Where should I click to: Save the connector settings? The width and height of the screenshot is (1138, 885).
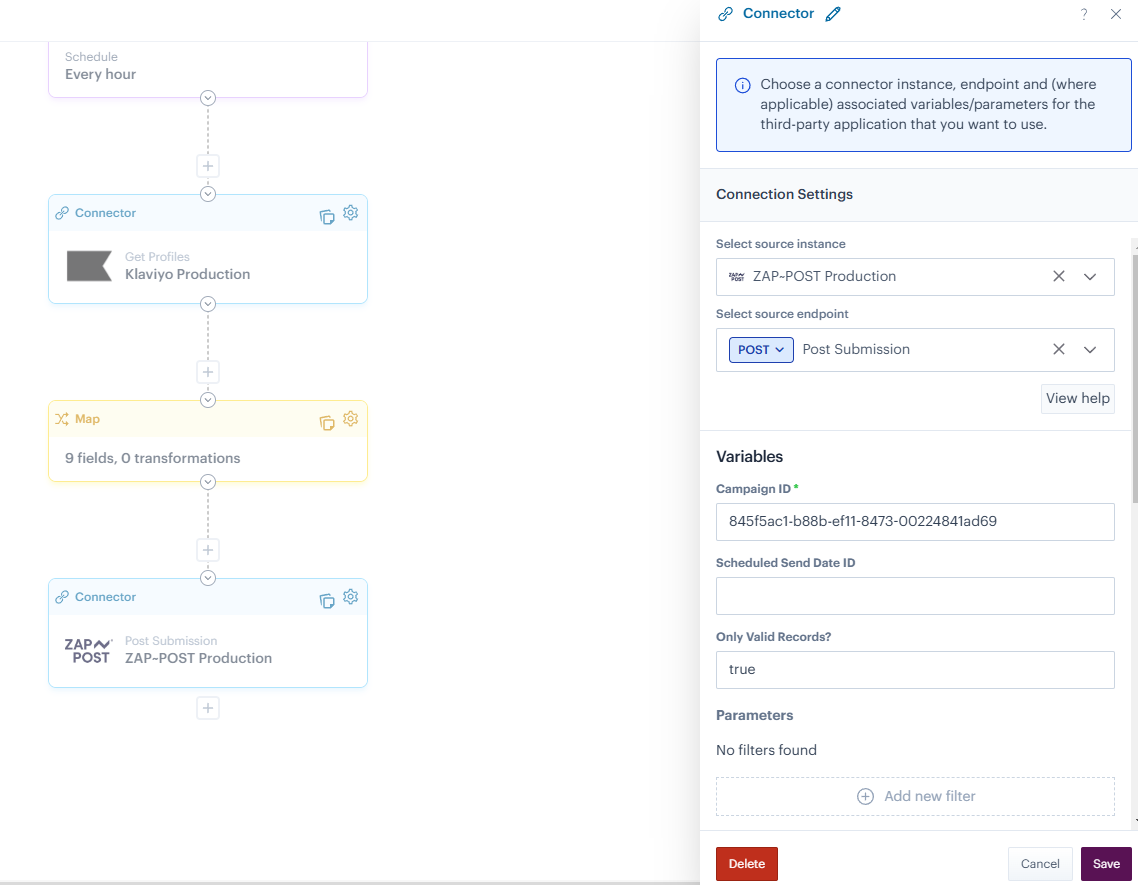point(1105,864)
